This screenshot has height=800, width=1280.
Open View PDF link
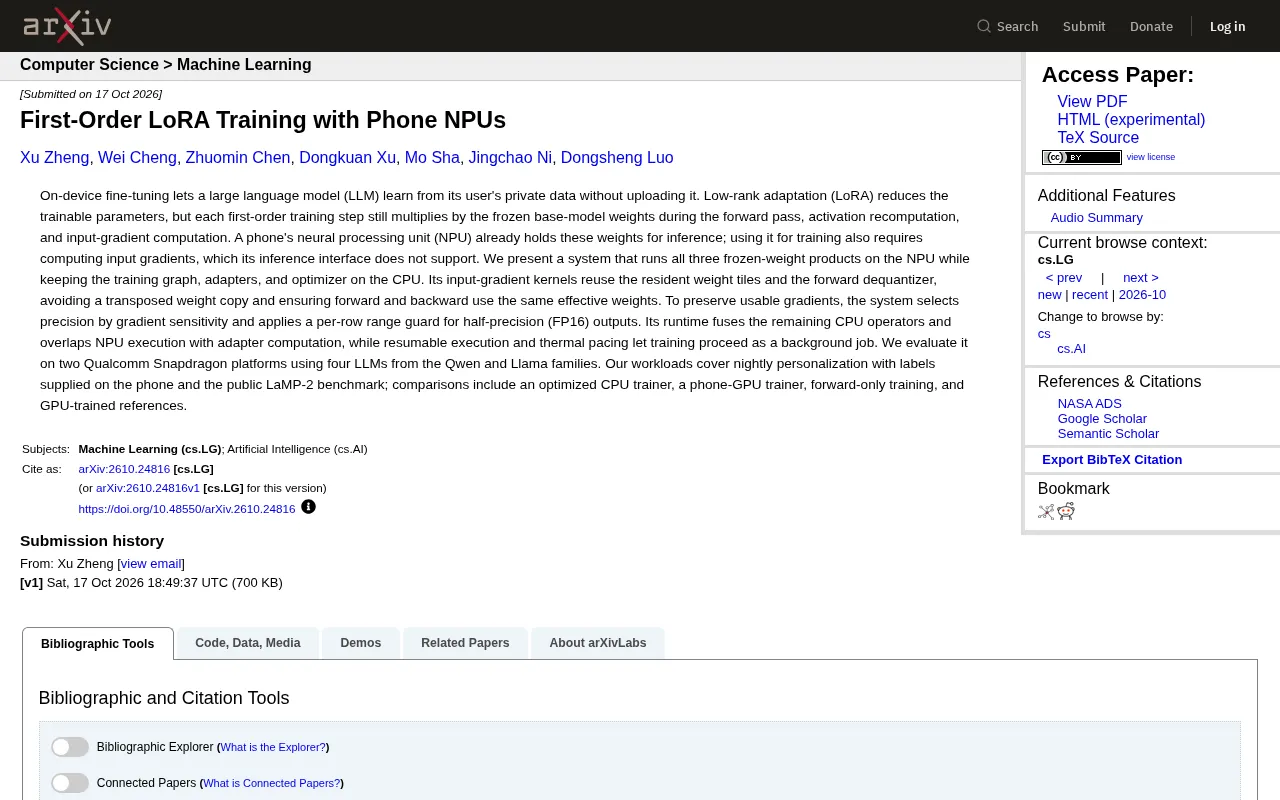pyautogui.click(x=1092, y=102)
